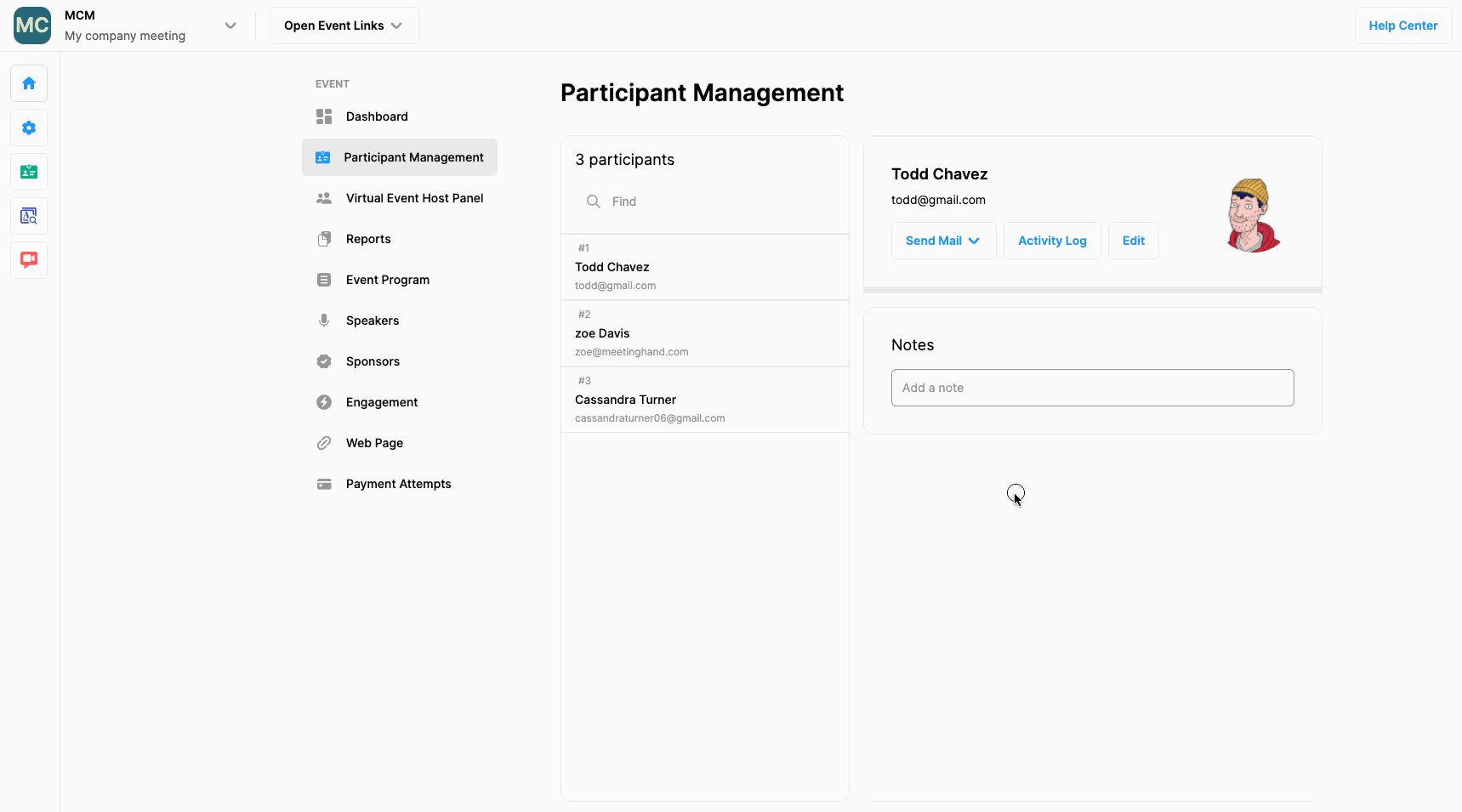Open the settings gear icon in left rail
The width and height of the screenshot is (1462, 812).
coord(29,128)
